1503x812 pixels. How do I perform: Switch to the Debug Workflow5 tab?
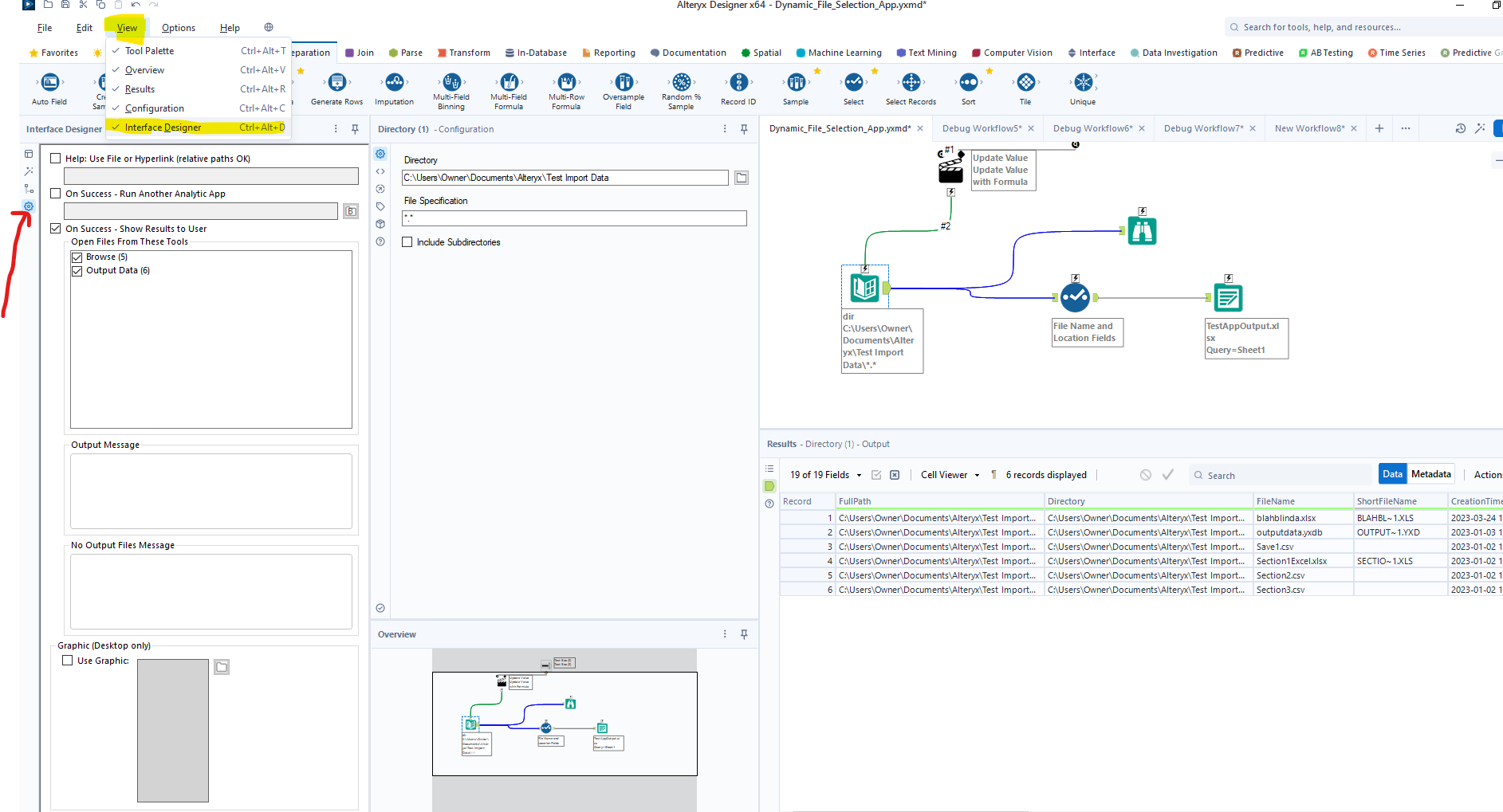click(x=982, y=127)
